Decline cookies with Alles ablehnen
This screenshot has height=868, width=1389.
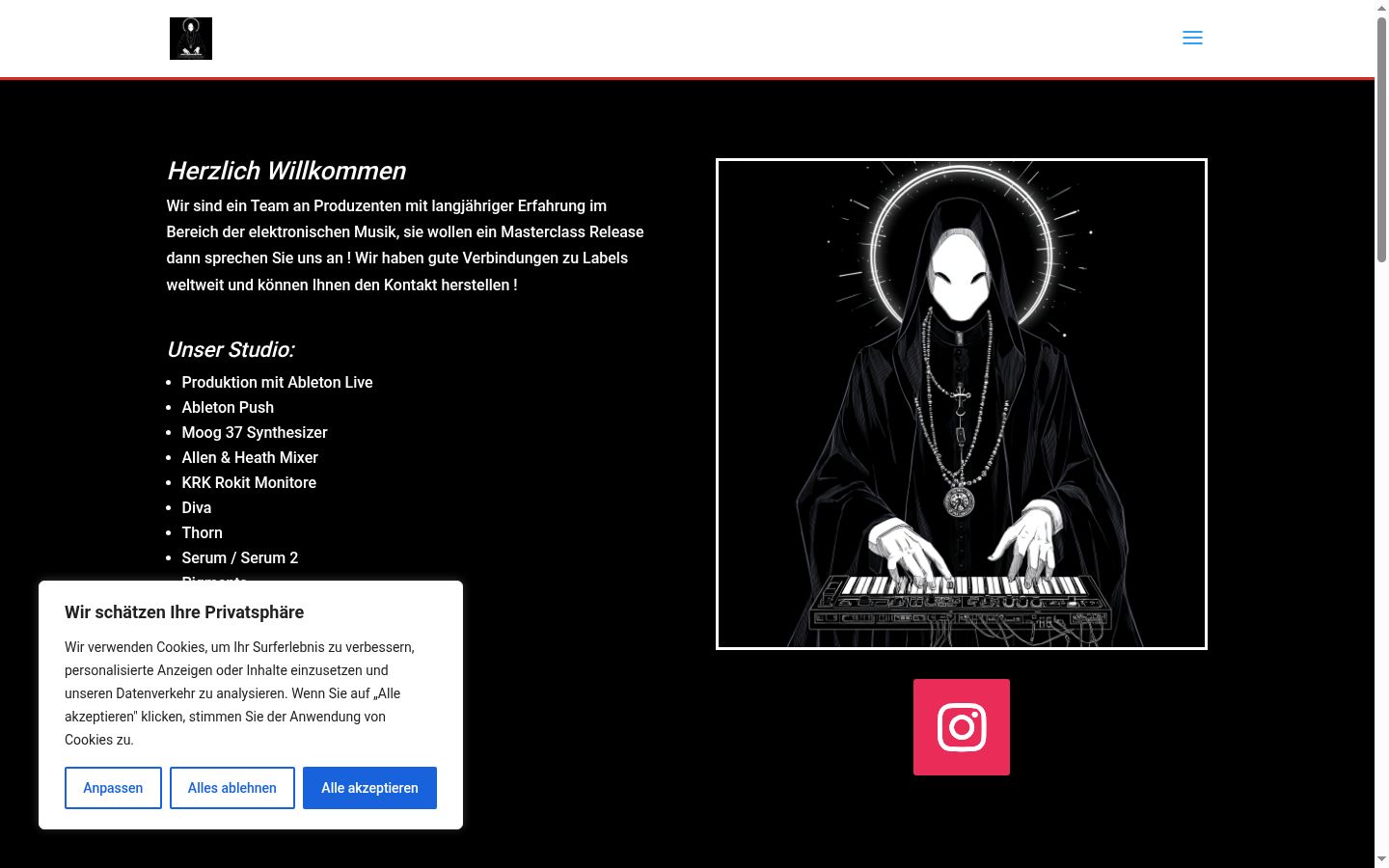[232, 788]
